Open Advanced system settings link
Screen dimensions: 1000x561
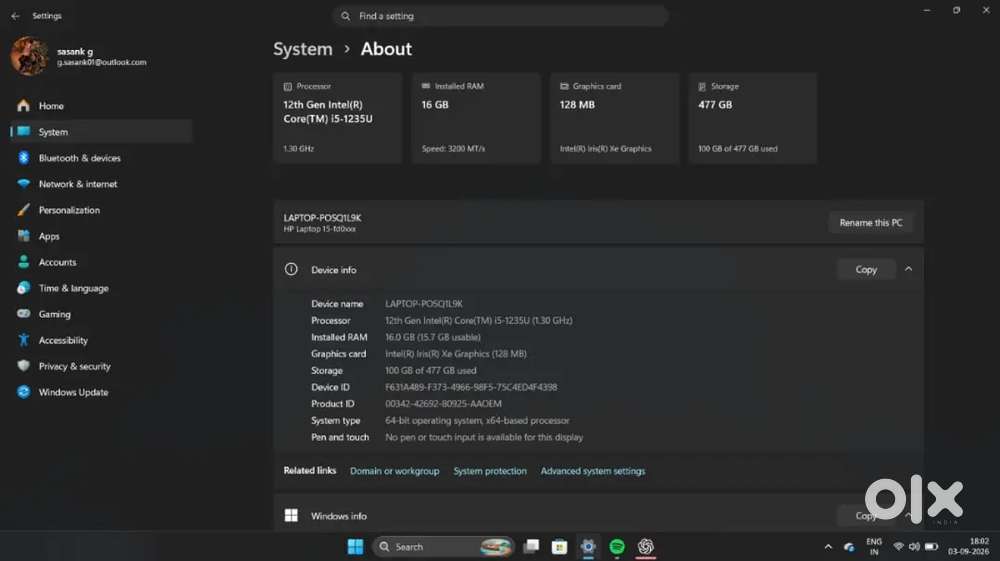pos(592,471)
